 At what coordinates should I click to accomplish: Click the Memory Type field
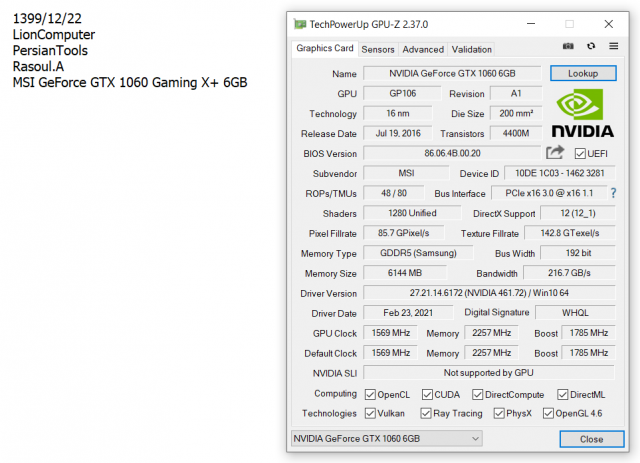tap(418, 253)
